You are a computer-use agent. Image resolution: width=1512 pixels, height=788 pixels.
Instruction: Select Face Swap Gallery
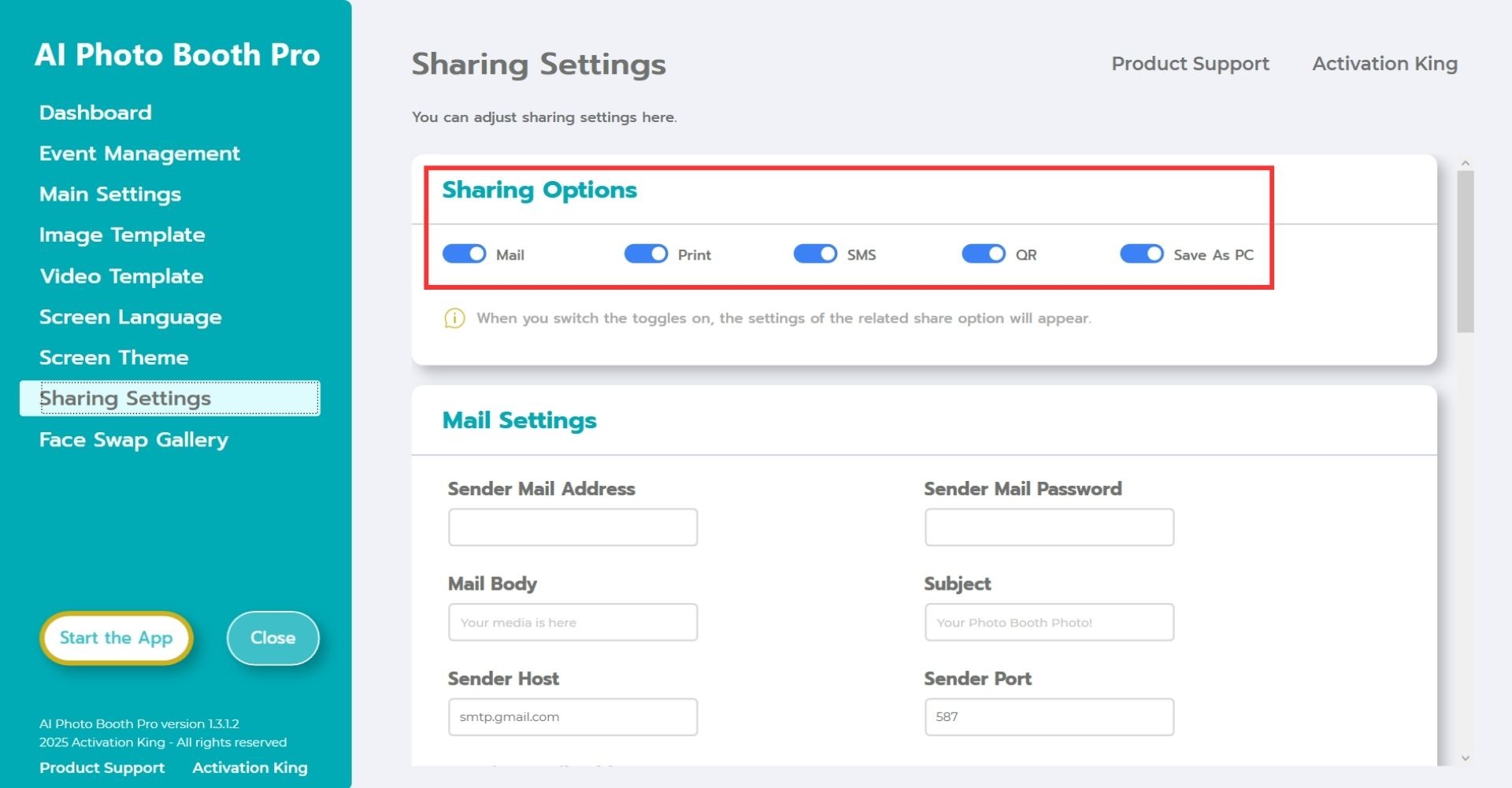point(134,439)
